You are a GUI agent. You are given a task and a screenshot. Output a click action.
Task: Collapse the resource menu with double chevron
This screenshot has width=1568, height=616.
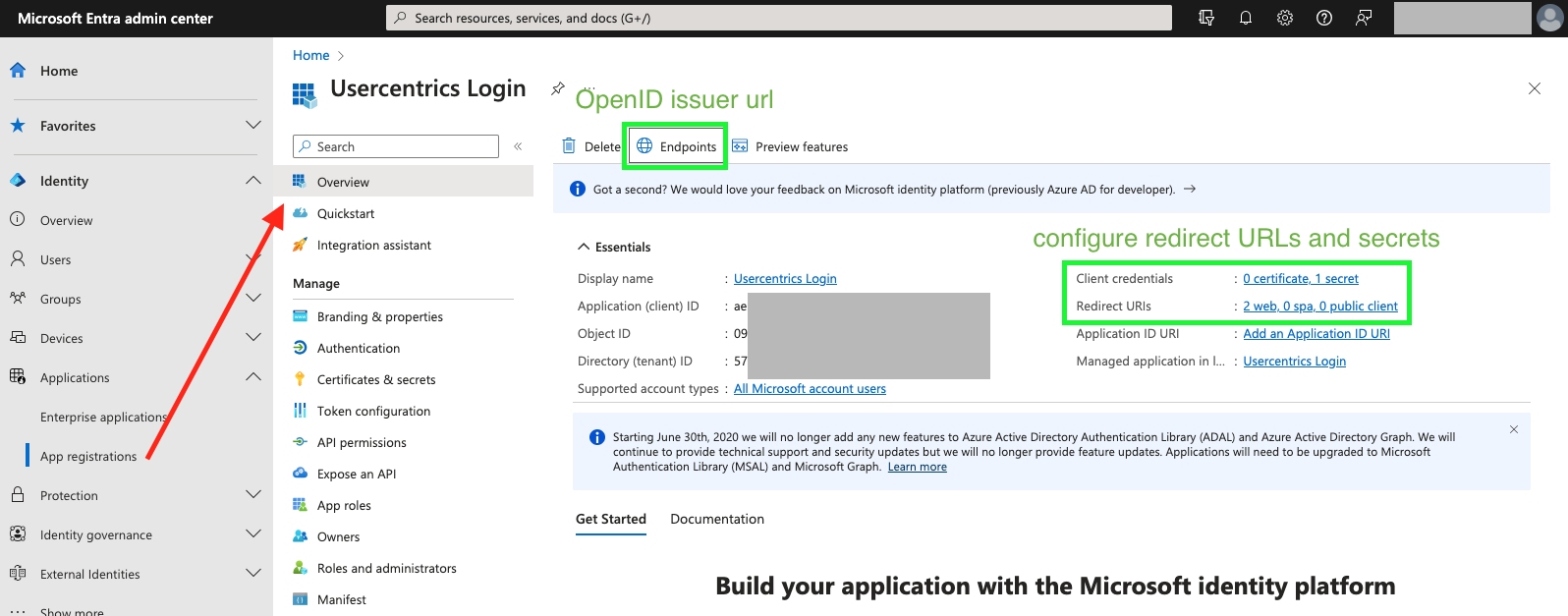pyautogui.click(x=518, y=146)
